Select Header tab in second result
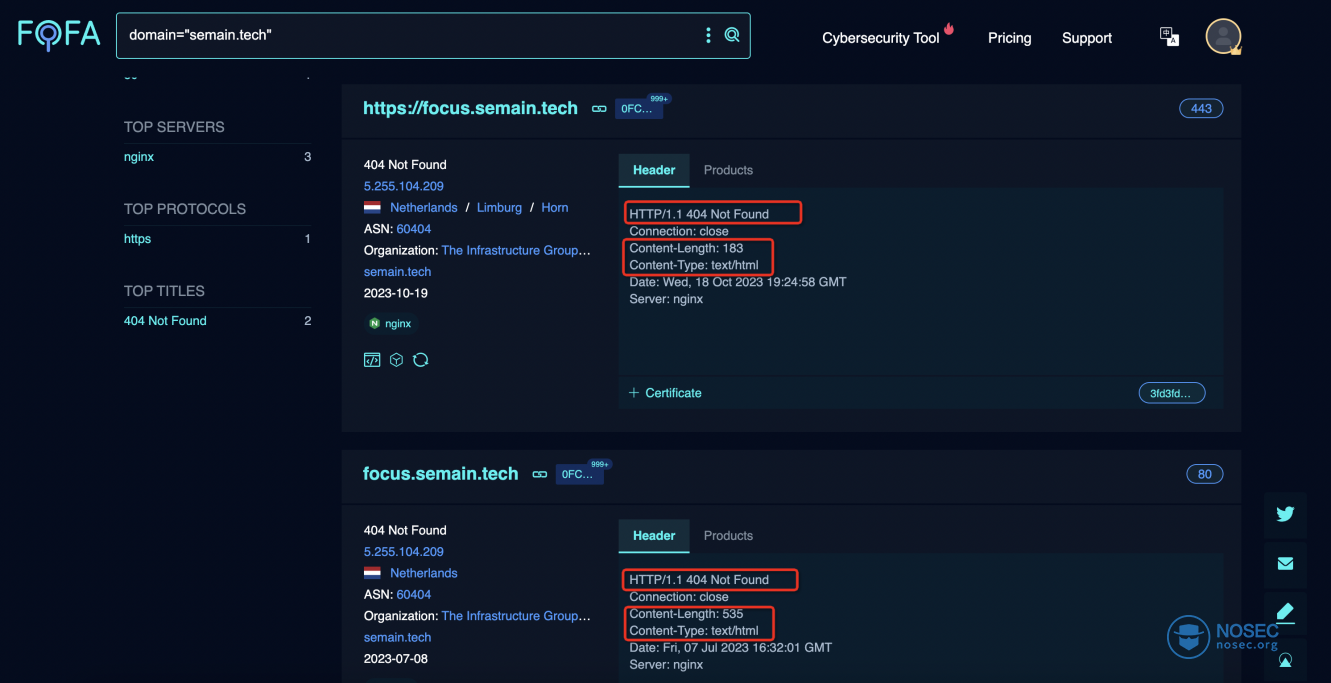Image resolution: width=1331 pixels, height=683 pixels. [654, 536]
